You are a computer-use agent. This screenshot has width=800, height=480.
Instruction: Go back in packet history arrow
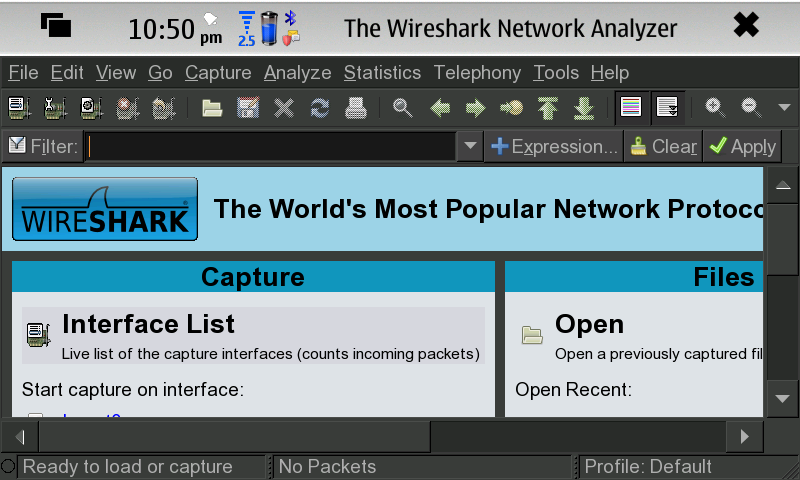(x=440, y=108)
